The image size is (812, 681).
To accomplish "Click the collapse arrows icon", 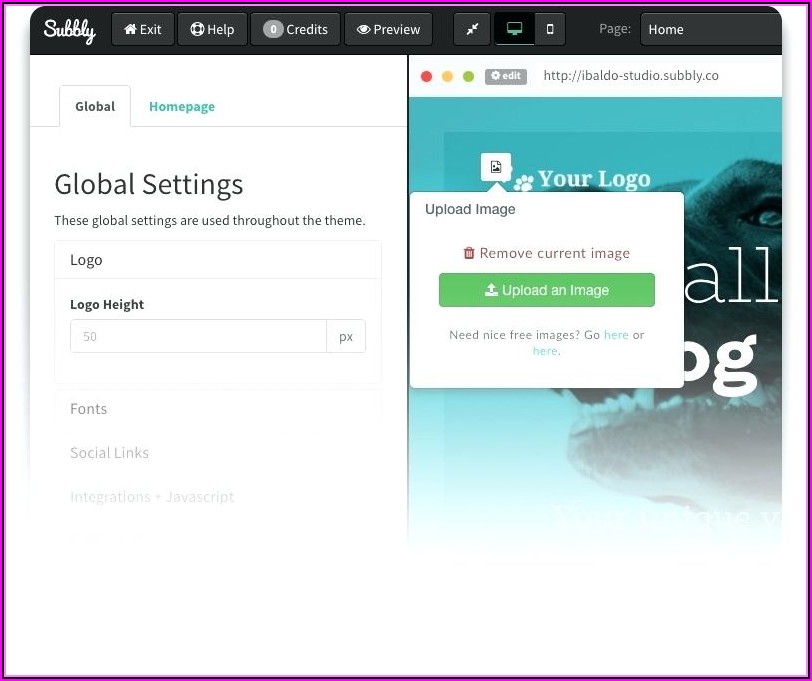I will pyautogui.click(x=472, y=30).
